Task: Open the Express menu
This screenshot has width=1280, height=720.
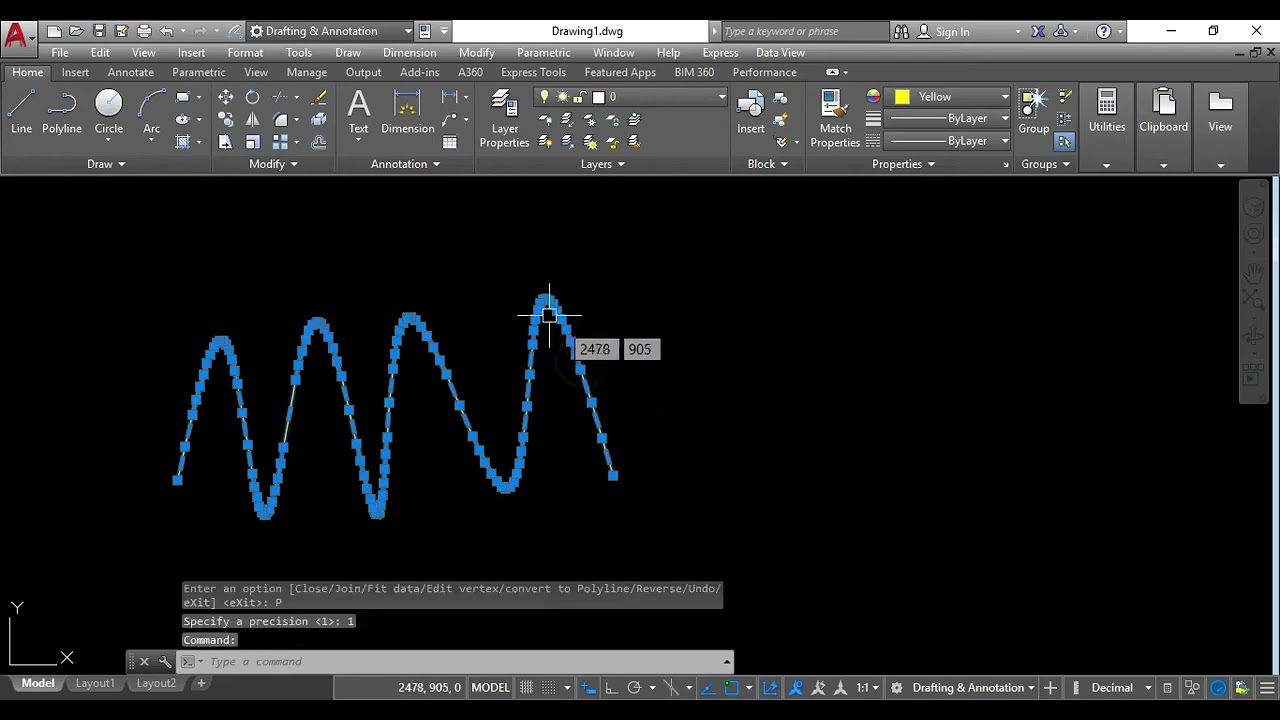Action: pyautogui.click(x=720, y=53)
